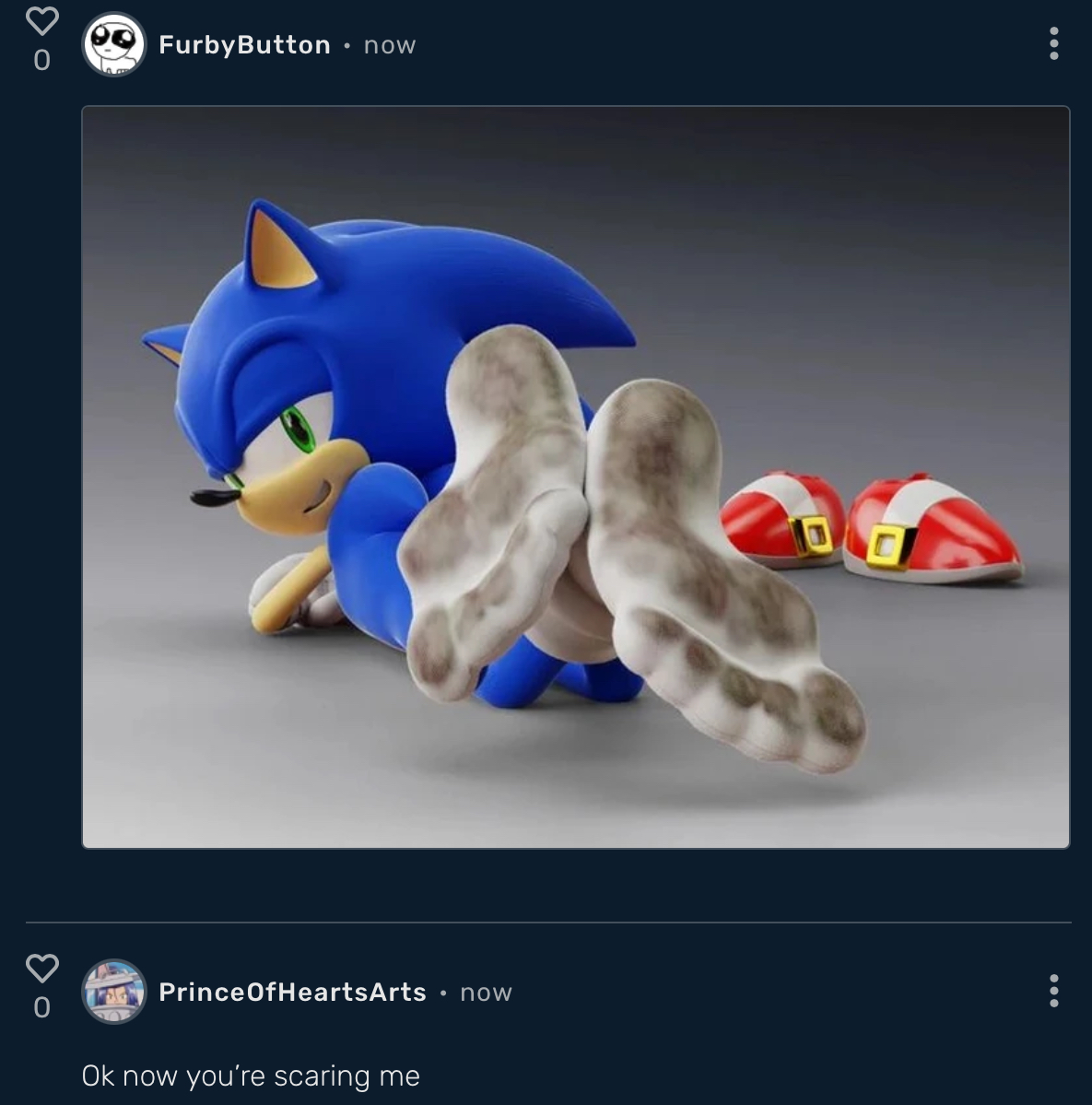Click the red shoes in the posted image
The width and height of the screenshot is (1092, 1105).
click(871, 525)
